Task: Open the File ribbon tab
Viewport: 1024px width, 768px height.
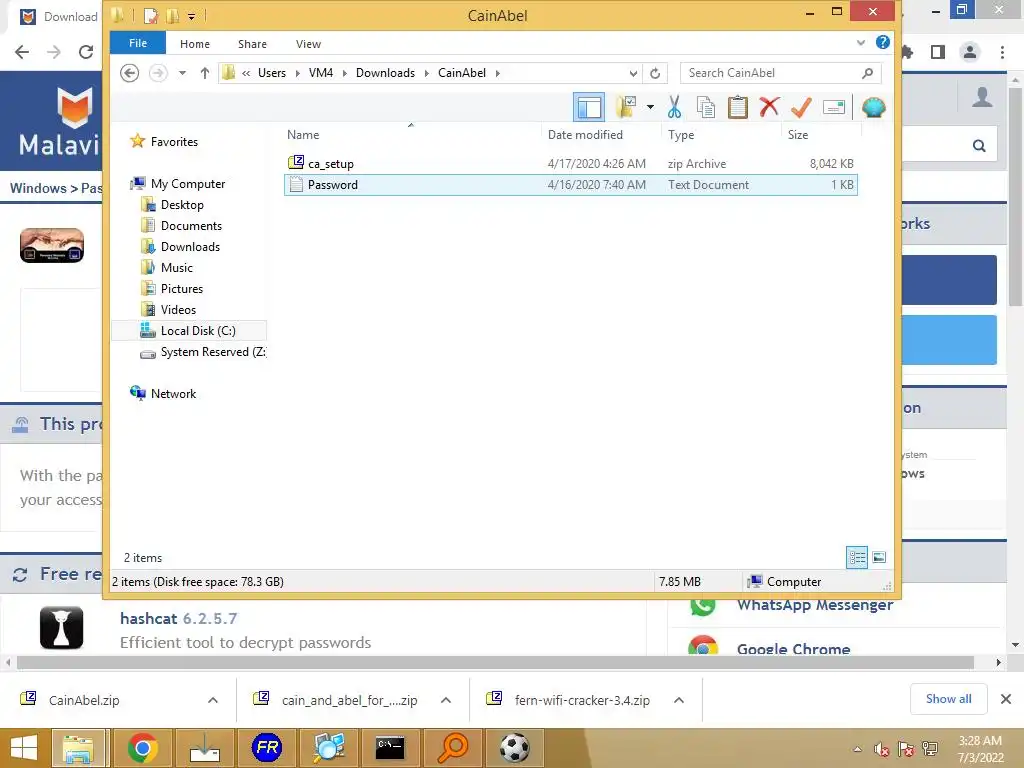Action: click(138, 43)
